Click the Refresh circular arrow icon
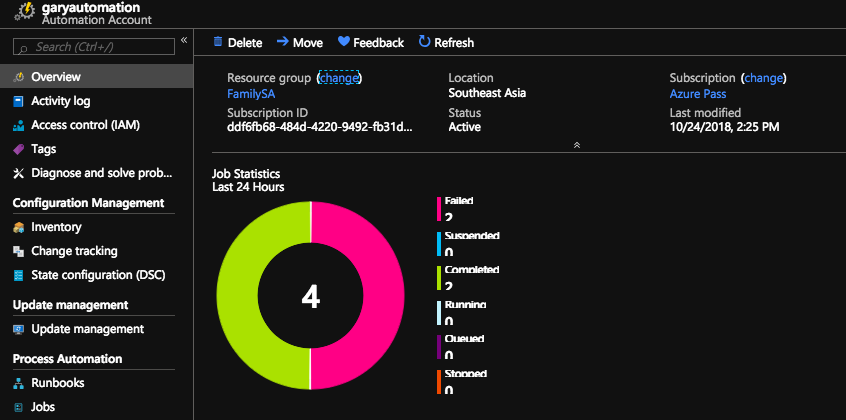 [x=425, y=42]
